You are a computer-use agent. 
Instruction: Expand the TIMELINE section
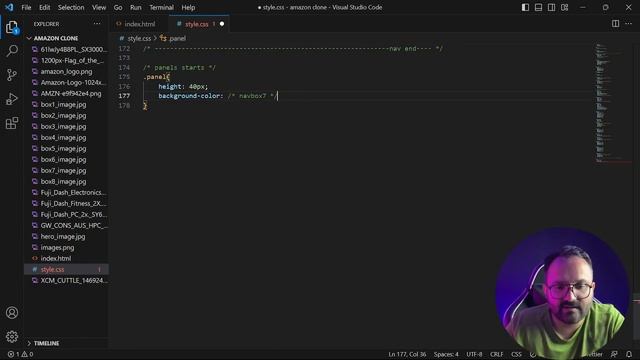point(46,343)
